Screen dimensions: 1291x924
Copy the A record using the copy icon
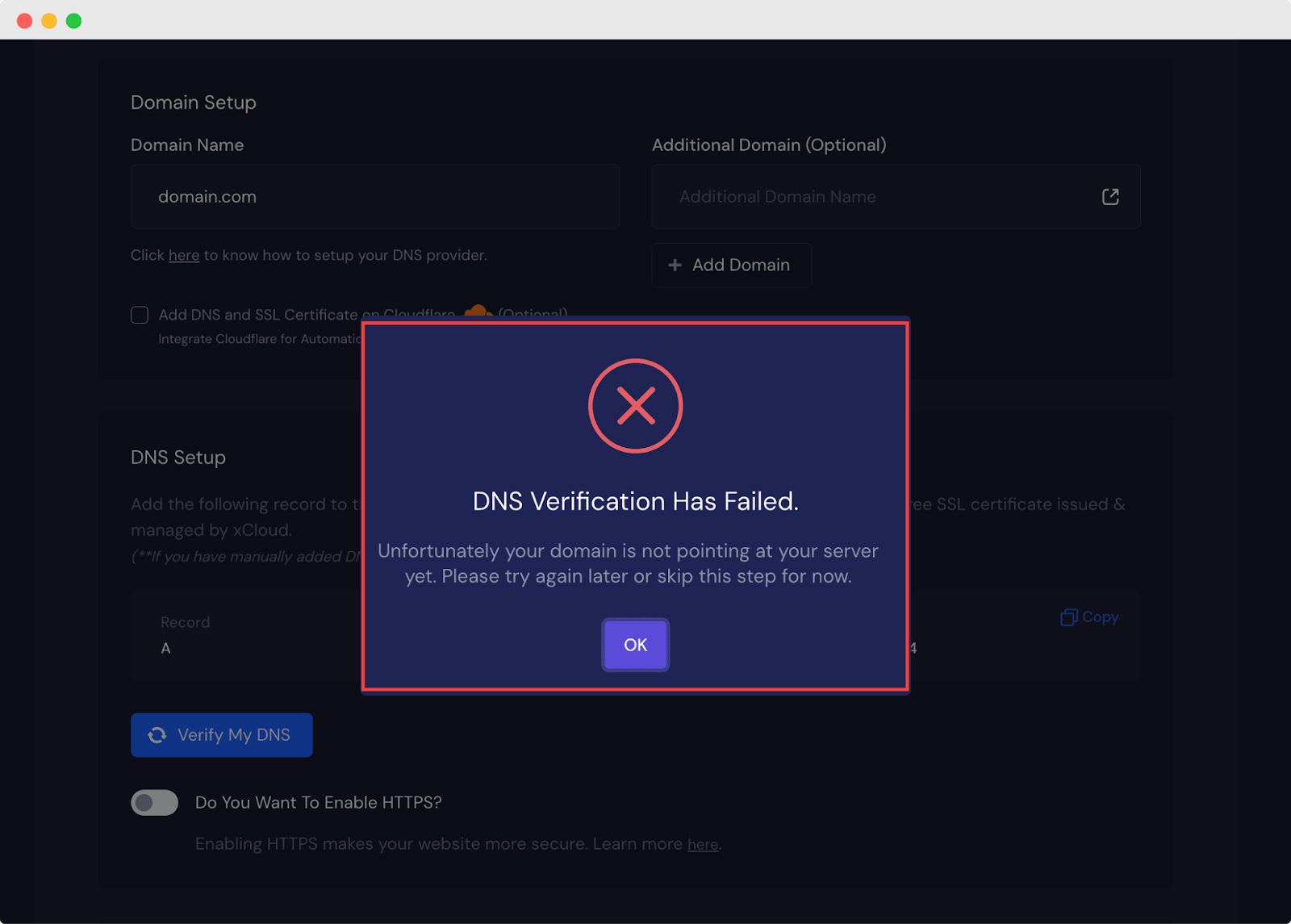1068,617
